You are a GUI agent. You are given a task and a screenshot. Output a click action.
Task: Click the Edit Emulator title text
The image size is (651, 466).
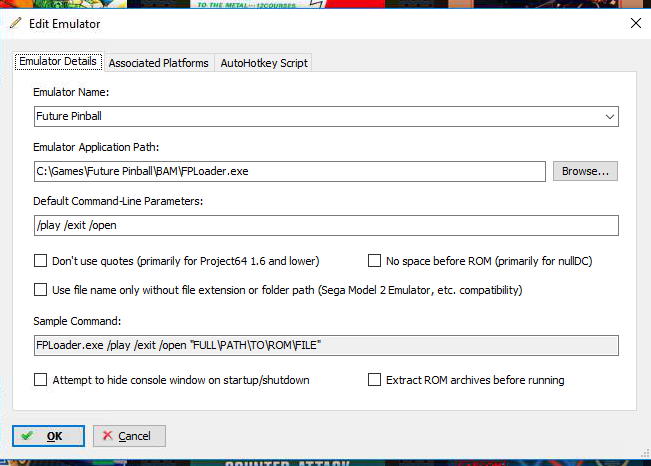(64, 24)
